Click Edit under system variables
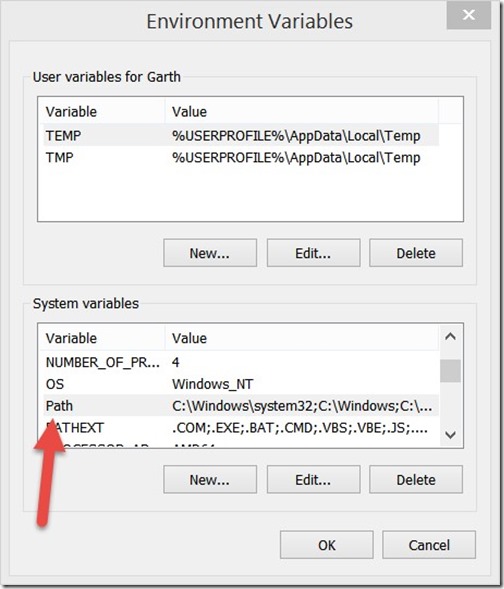This screenshot has height=589, width=504. coord(313,480)
